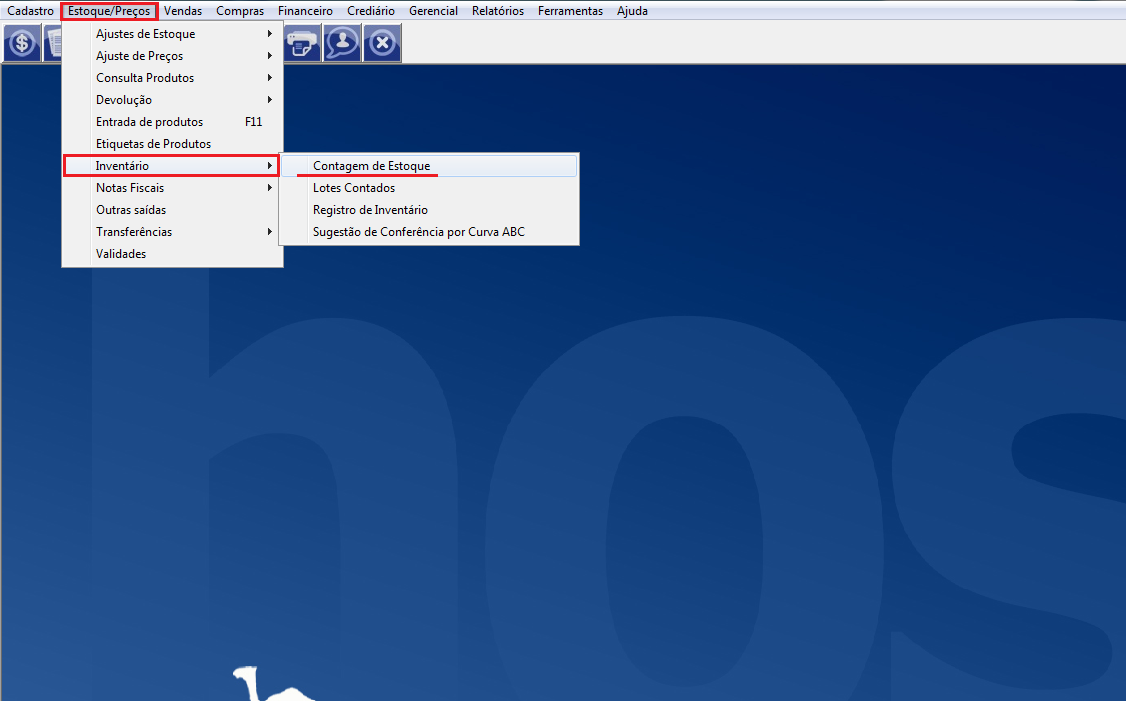Choose Validades from the Estoque menu
The height and width of the screenshot is (701, 1126).
pyautogui.click(x=121, y=254)
